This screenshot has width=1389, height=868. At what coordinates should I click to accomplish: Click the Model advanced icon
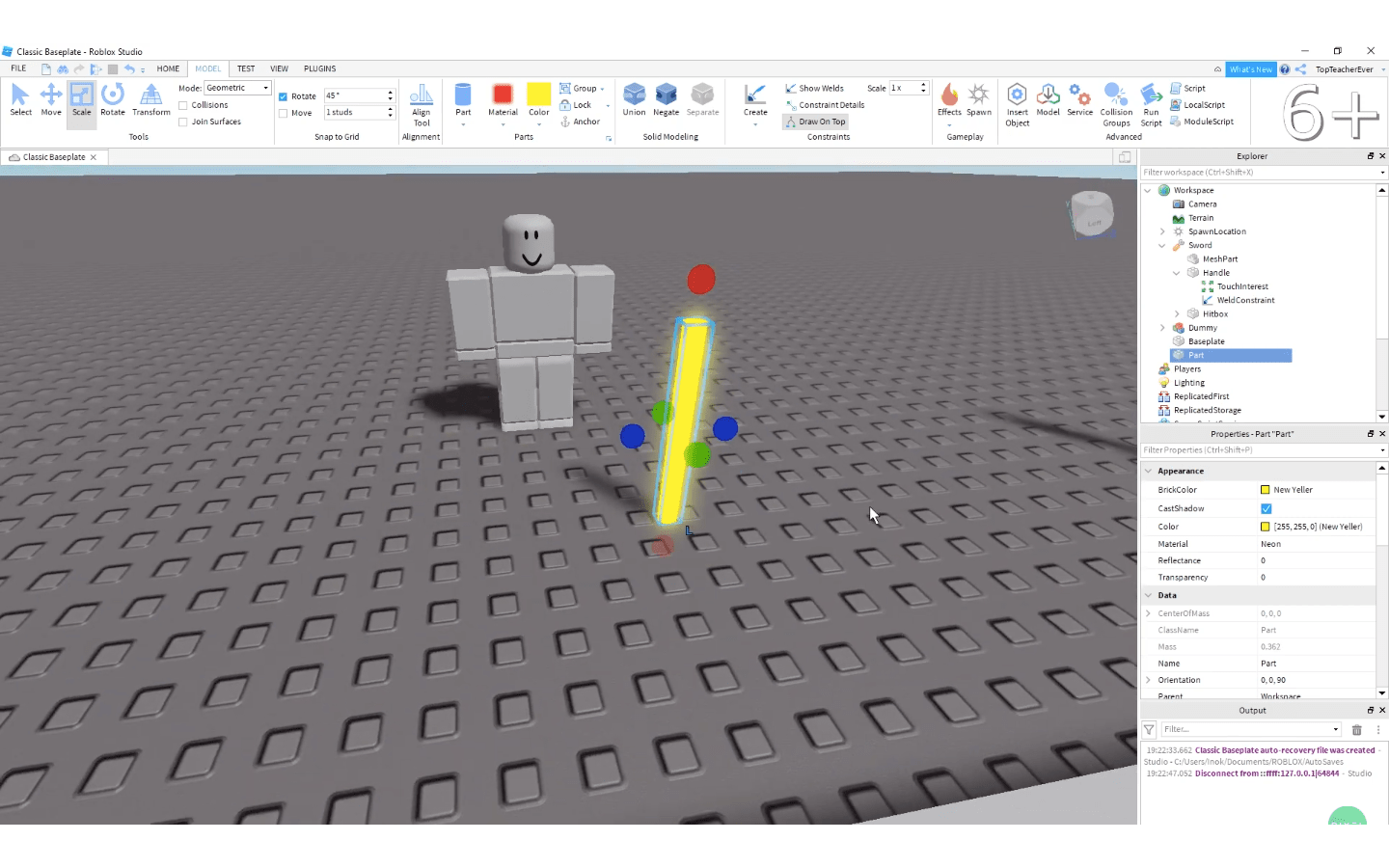(x=1049, y=99)
